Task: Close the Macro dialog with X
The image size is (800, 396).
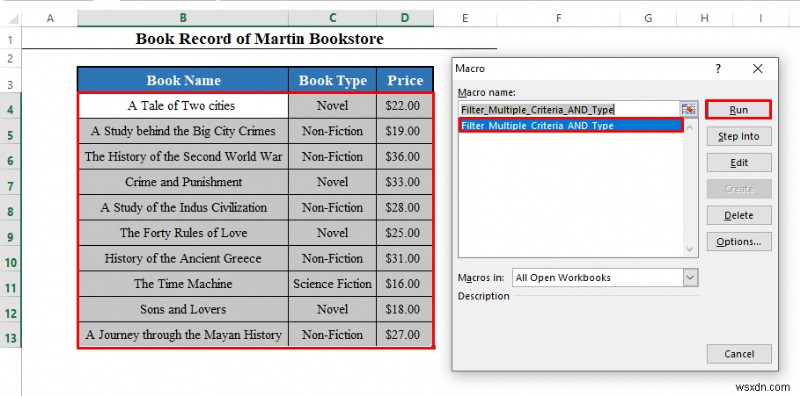Action: [758, 68]
